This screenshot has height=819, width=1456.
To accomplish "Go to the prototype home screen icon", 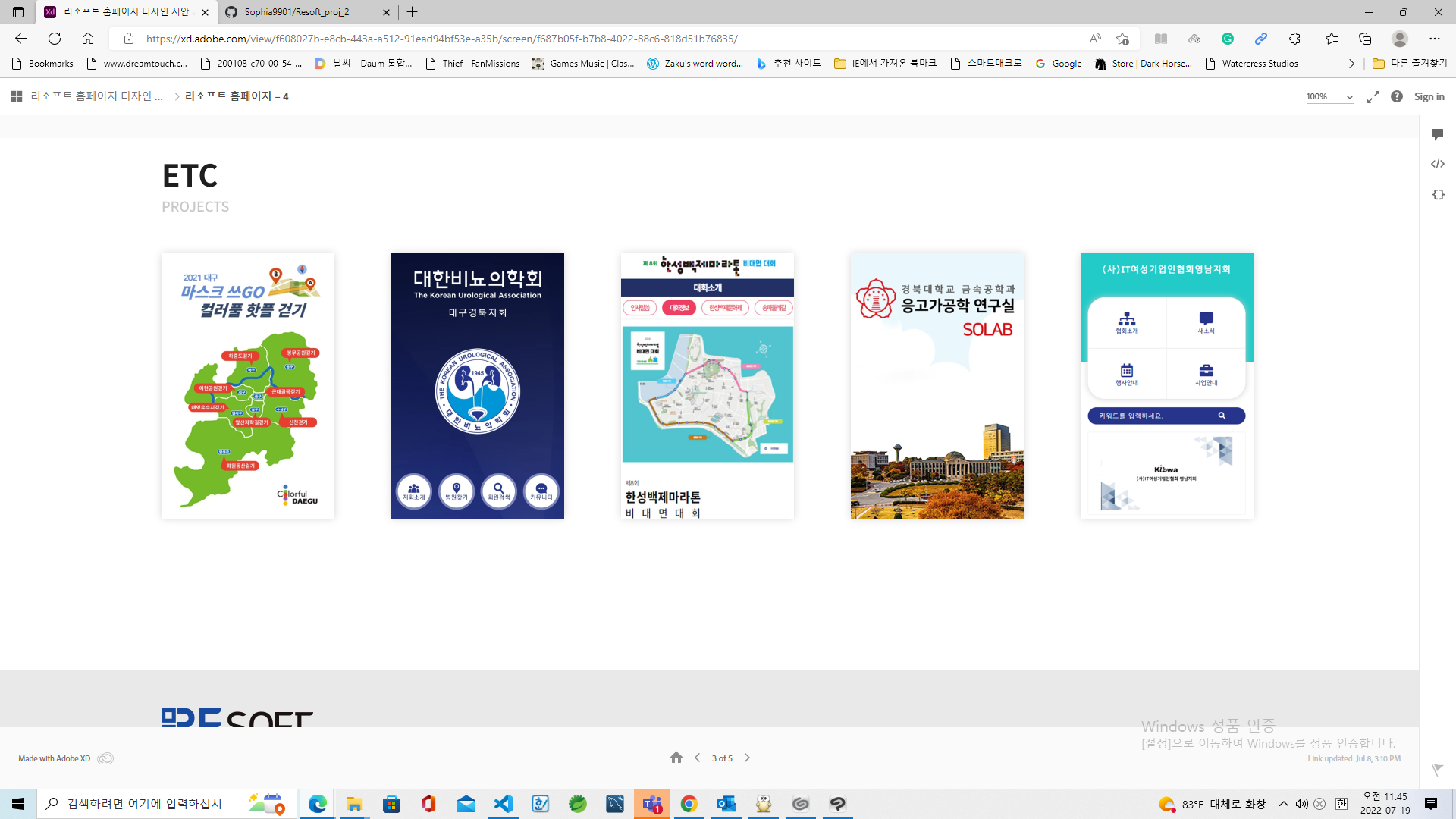I will [x=676, y=758].
